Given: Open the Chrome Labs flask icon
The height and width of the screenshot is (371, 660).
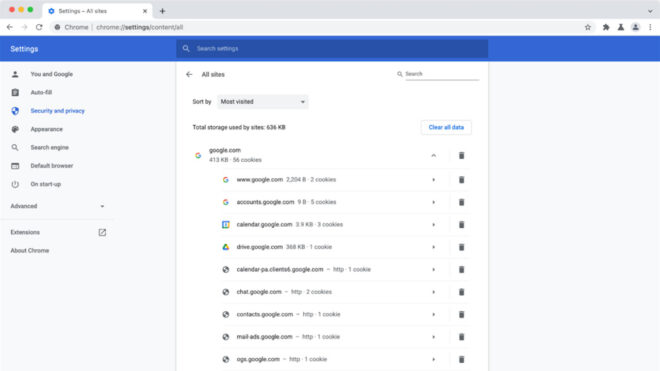Looking at the screenshot, I should pyautogui.click(x=621, y=27).
